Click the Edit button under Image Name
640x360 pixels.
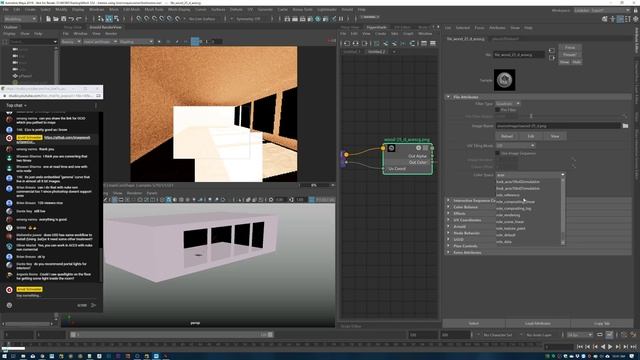click(x=531, y=136)
